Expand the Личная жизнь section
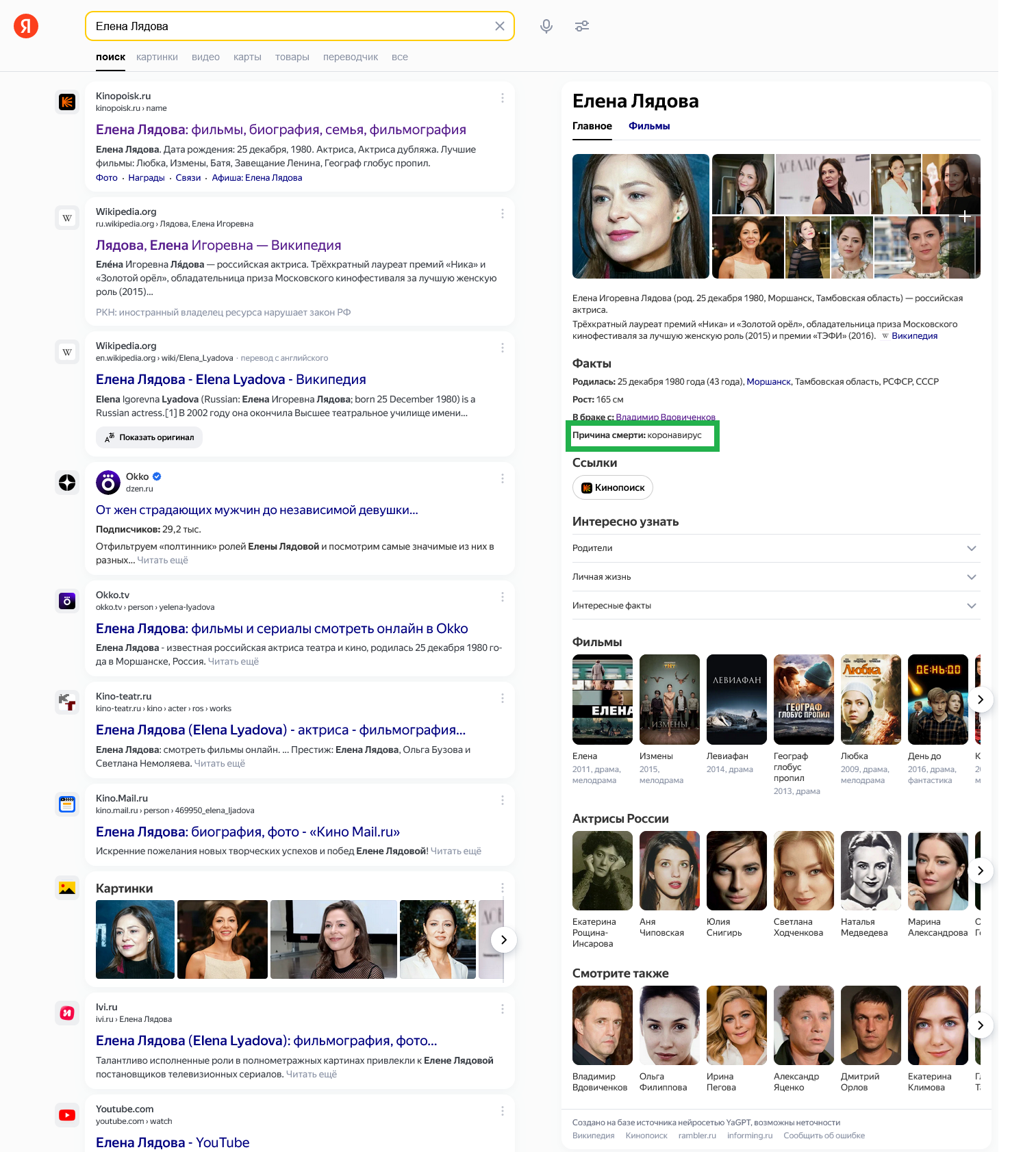The image size is (1036, 1152). click(776, 577)
